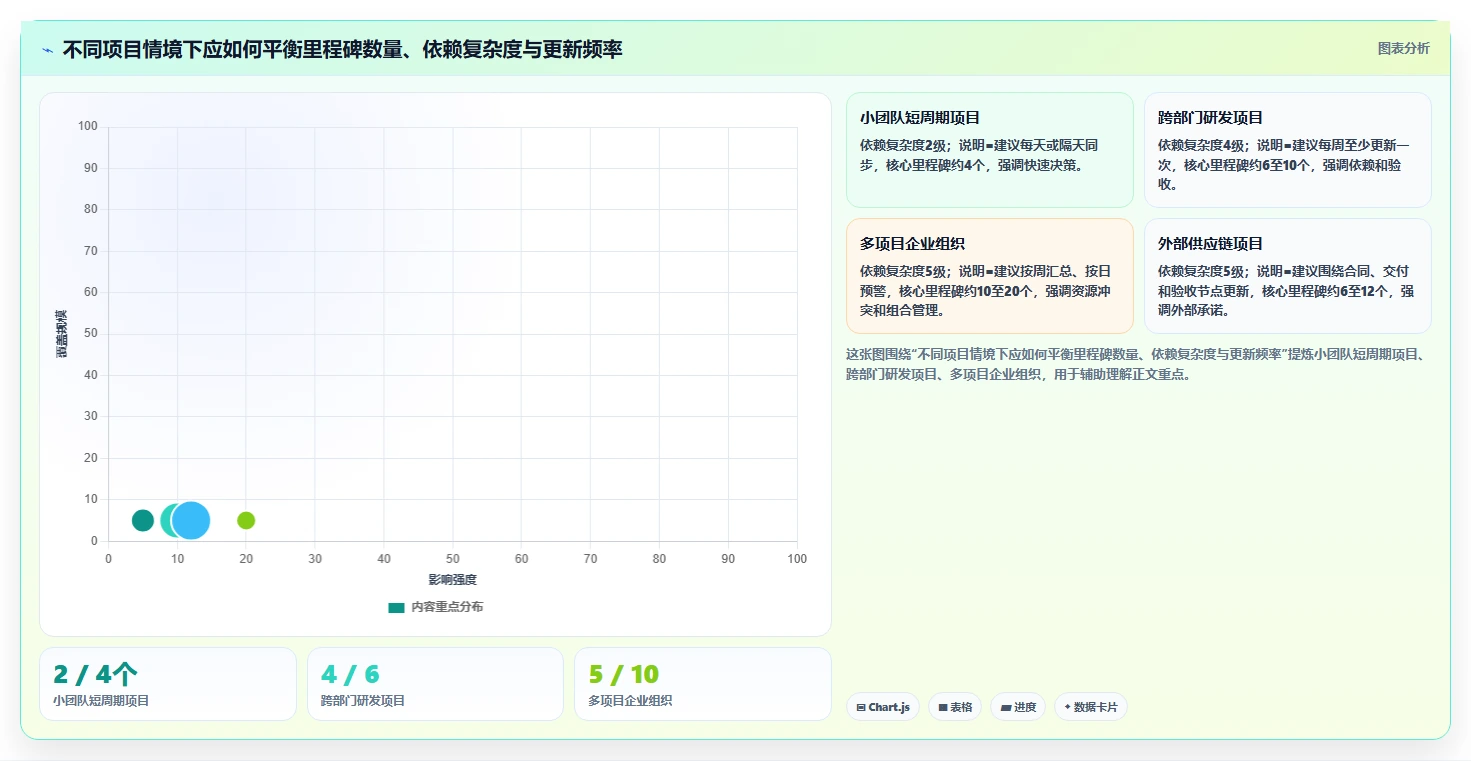
Task: Click the 数据卡片 tag chip
Action: [1091, 707]
